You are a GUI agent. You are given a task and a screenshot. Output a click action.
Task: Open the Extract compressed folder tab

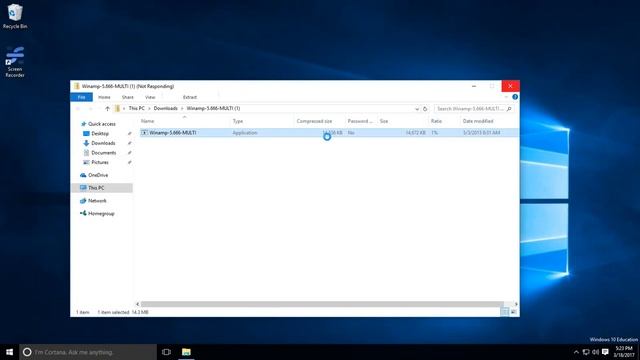coord(190,97)
